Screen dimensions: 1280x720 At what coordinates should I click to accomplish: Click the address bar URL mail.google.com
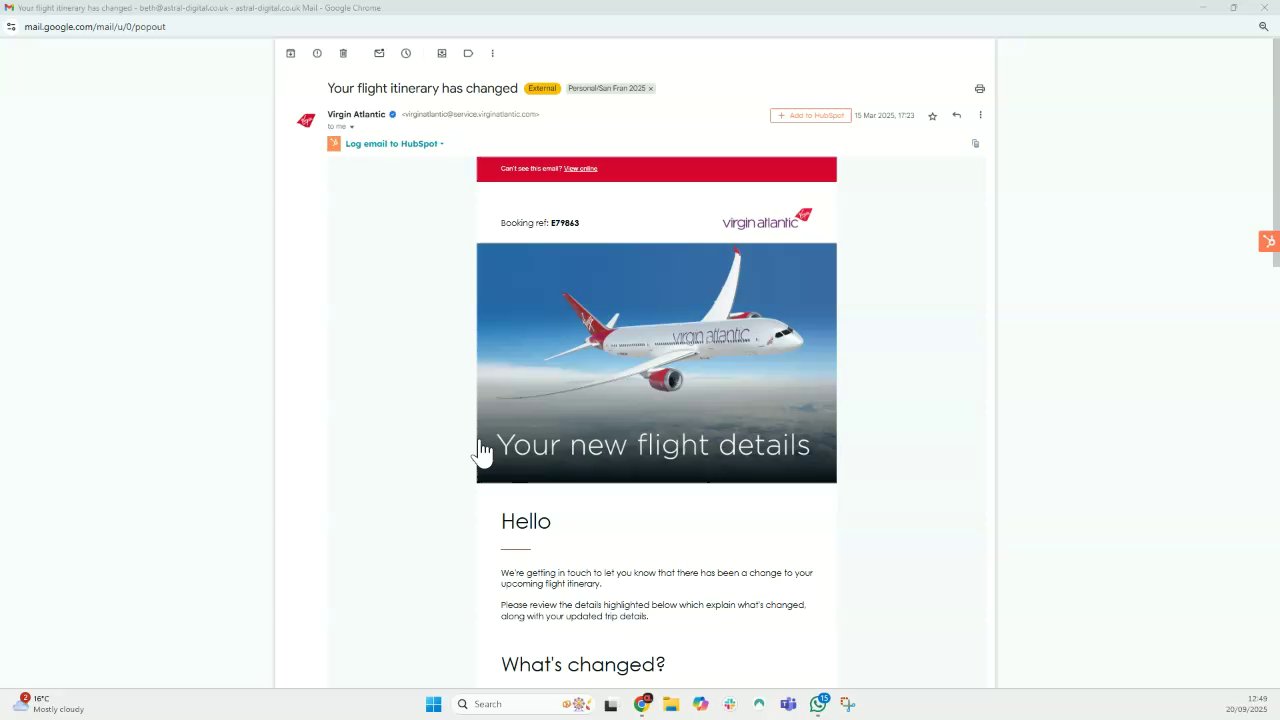click(95, 27)
